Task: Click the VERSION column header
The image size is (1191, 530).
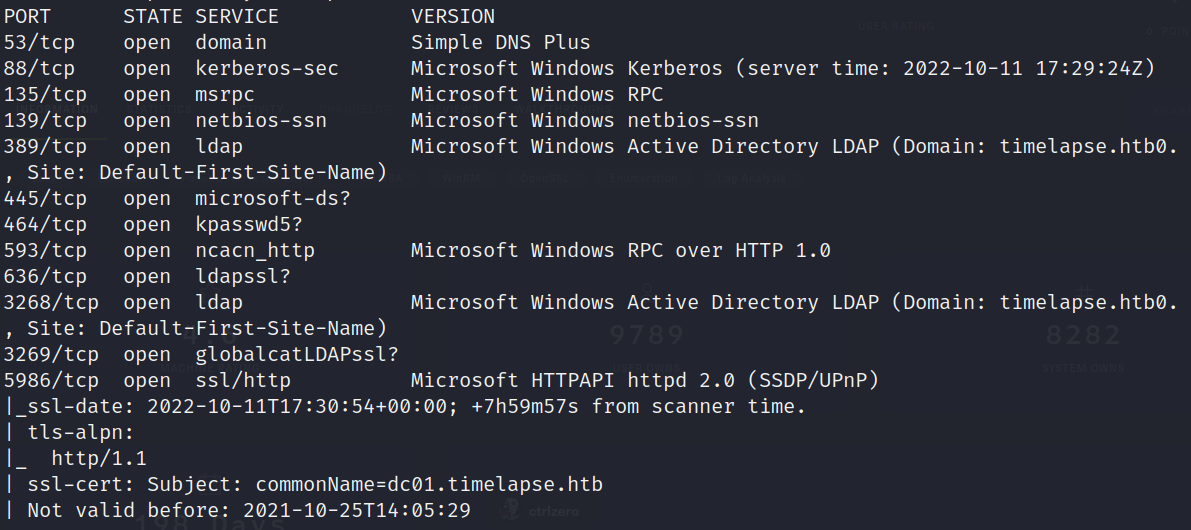Action: [453, 16]
